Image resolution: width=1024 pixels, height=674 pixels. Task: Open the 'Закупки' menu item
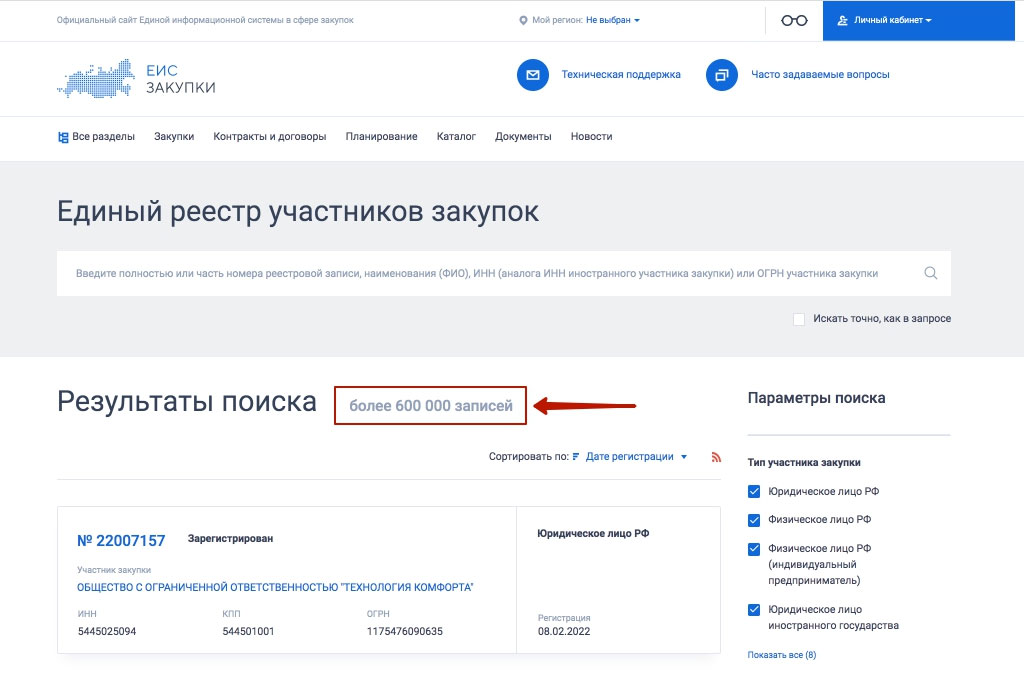[x=174, y=137]
